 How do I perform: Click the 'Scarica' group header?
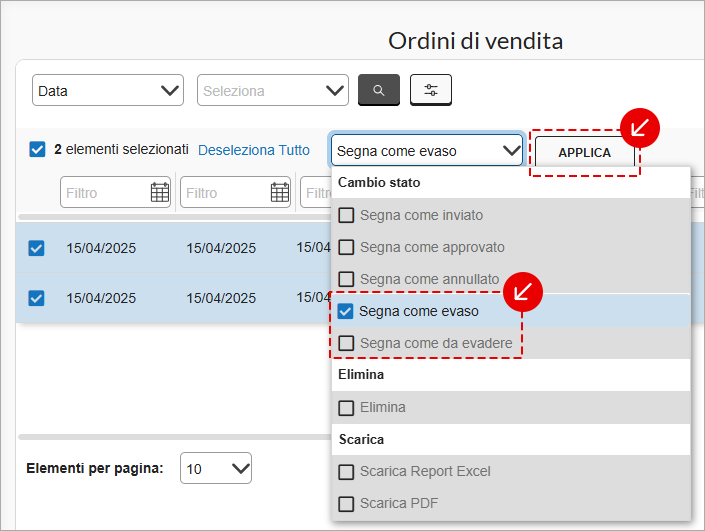coord(361,439)
